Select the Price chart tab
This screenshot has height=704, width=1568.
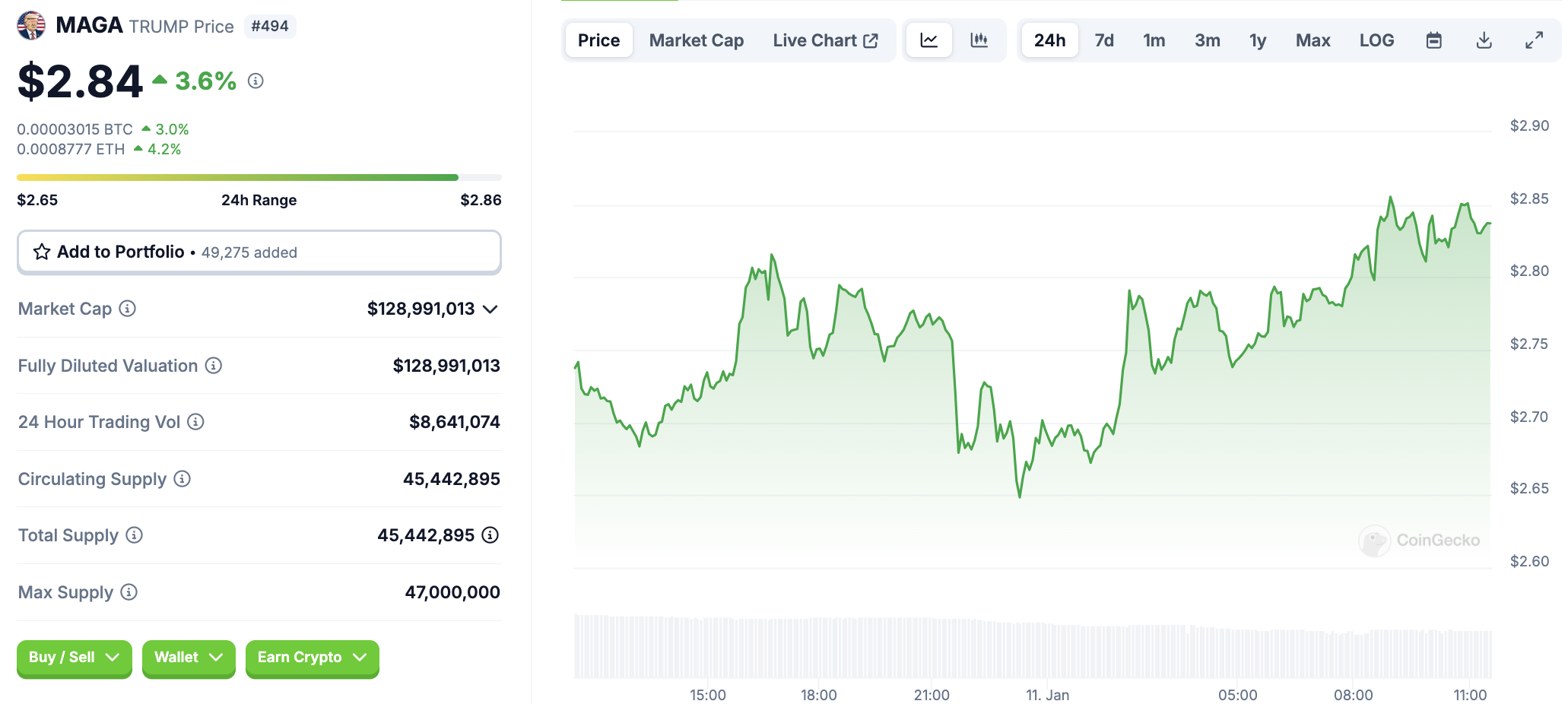click(598, 40)
